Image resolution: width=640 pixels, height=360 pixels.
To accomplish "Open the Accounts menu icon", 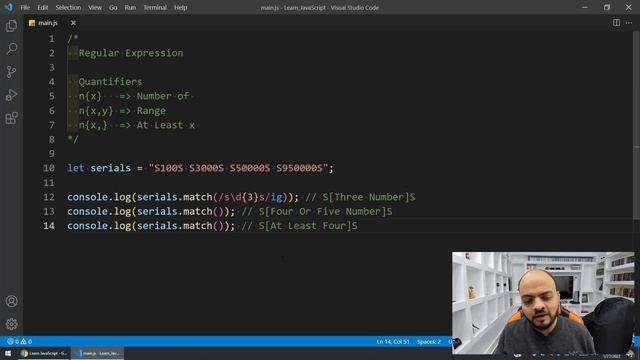I will pos(11,301).
